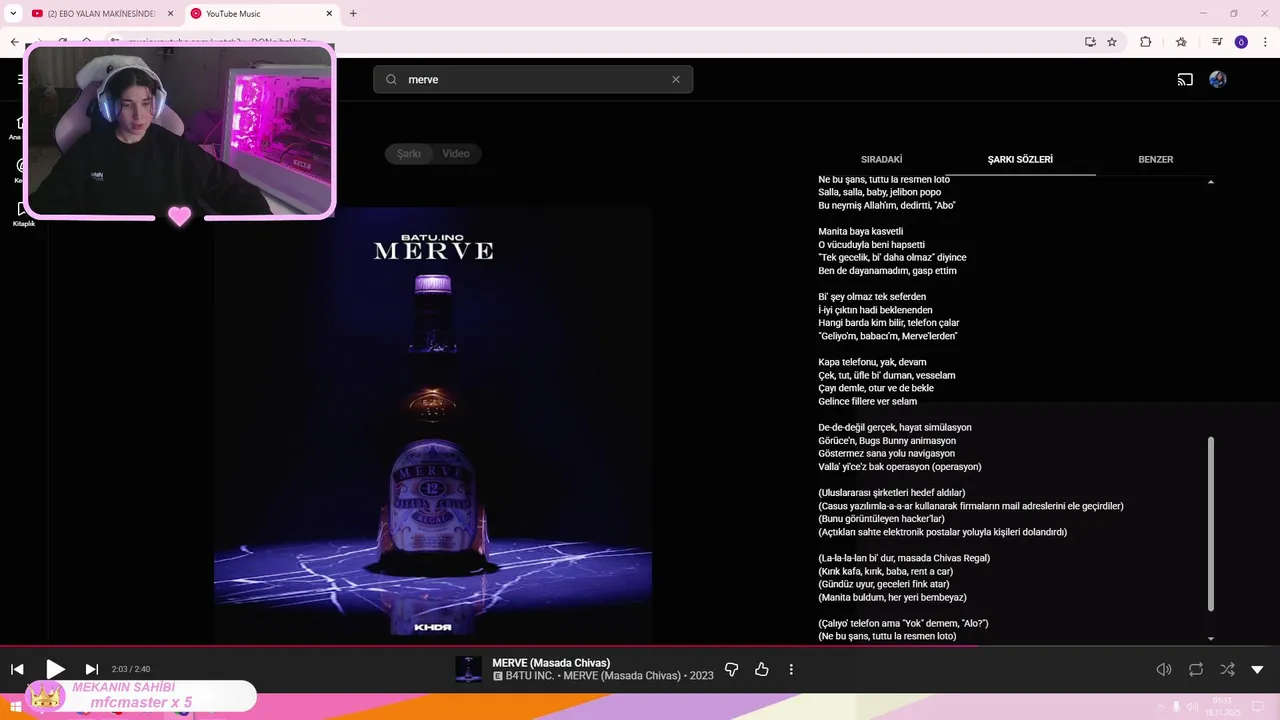
Task: Click the lyrics panel scrollbar thumb
Action: (1211, 524)
